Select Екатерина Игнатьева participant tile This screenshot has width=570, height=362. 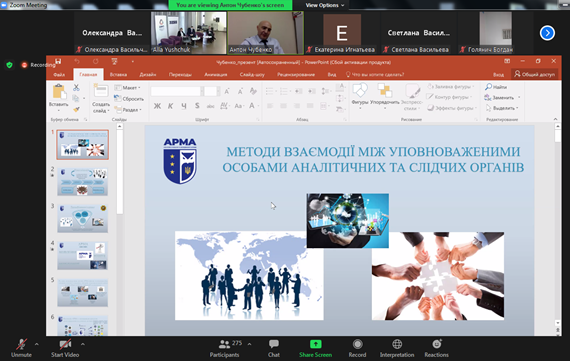(342, 33)
